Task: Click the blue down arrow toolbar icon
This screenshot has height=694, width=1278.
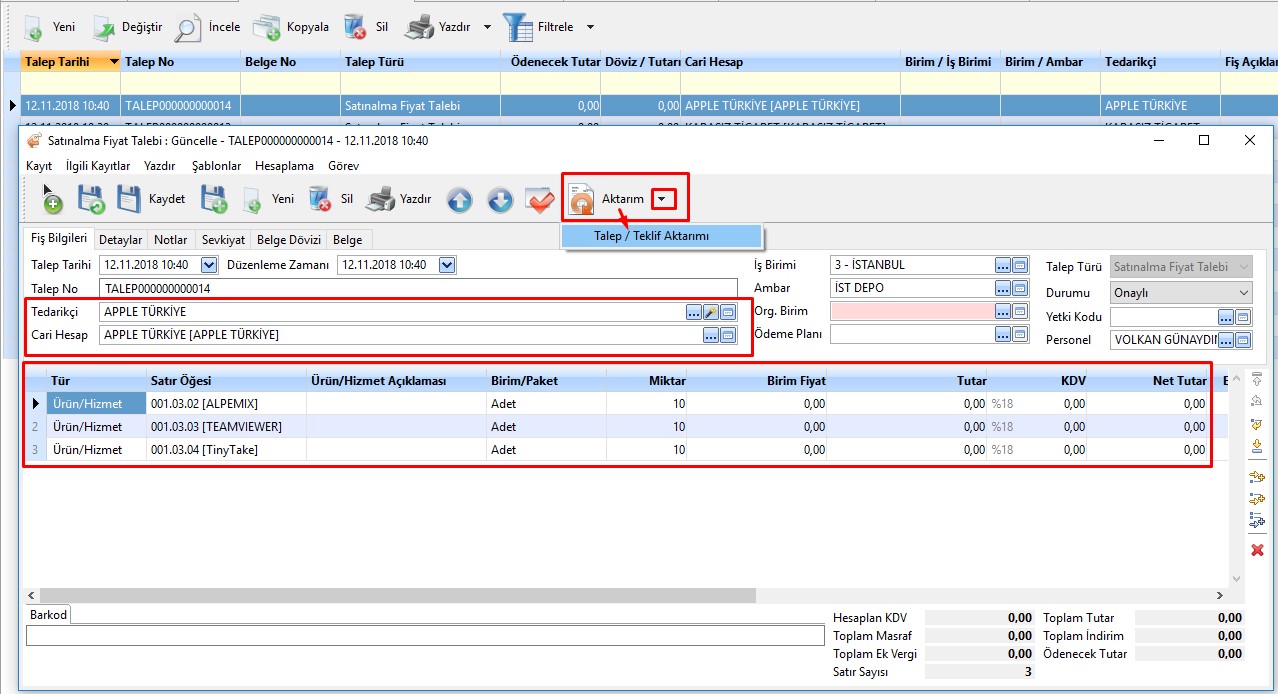Action: (500, 200)
